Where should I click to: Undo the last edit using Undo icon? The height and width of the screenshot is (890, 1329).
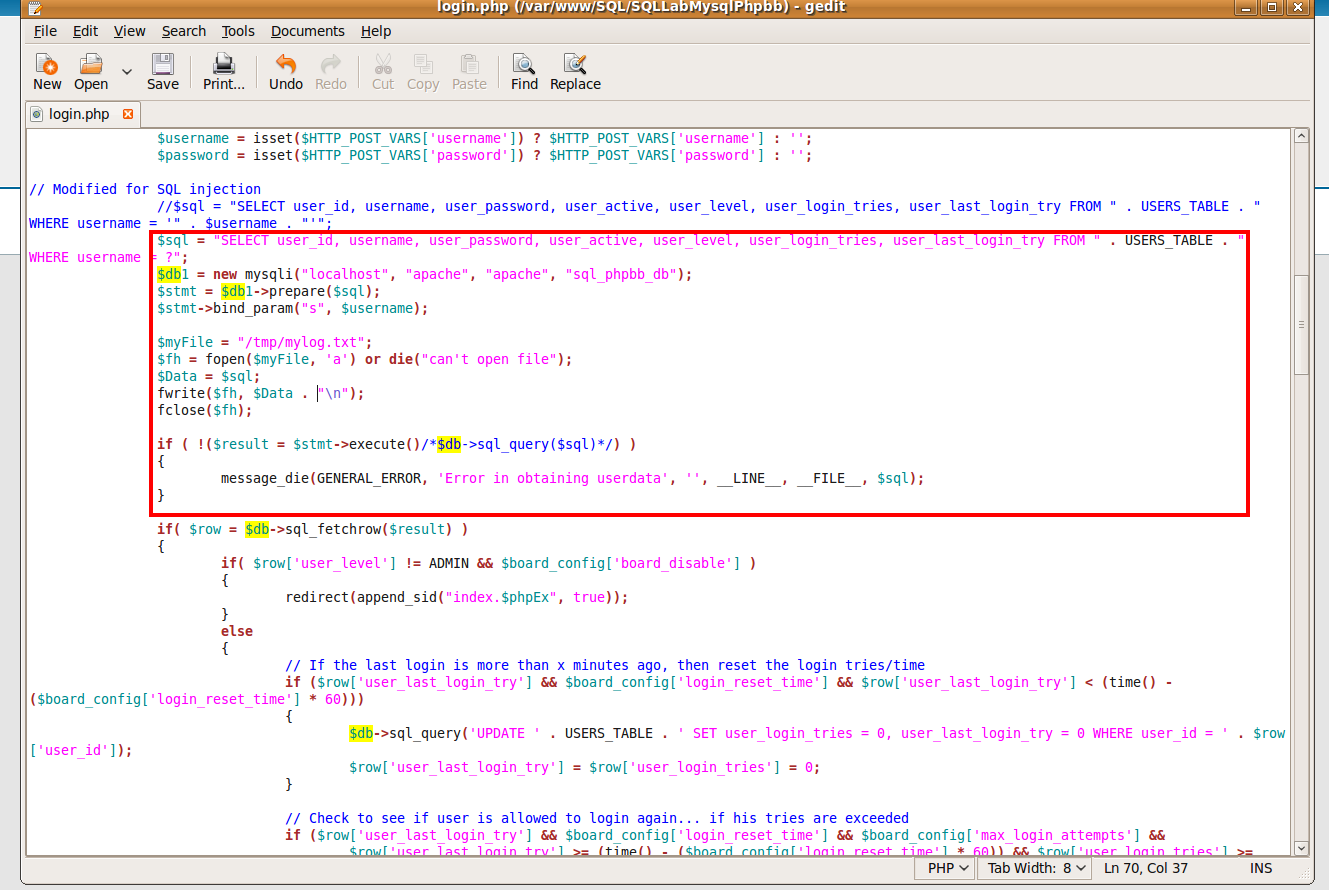(286, 71)
